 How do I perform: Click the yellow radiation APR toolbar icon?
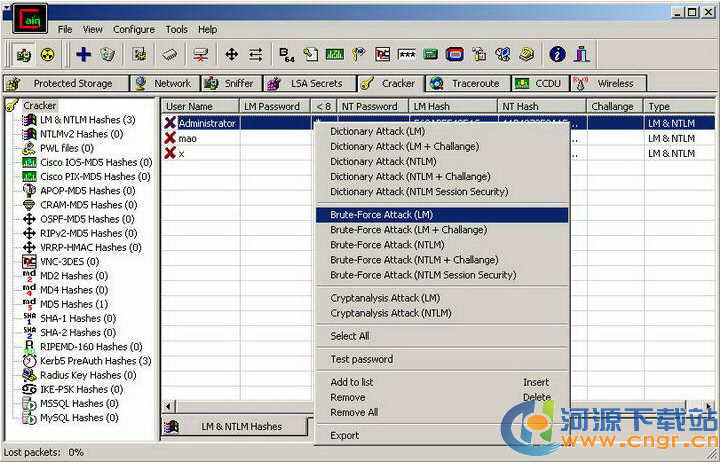47,54
